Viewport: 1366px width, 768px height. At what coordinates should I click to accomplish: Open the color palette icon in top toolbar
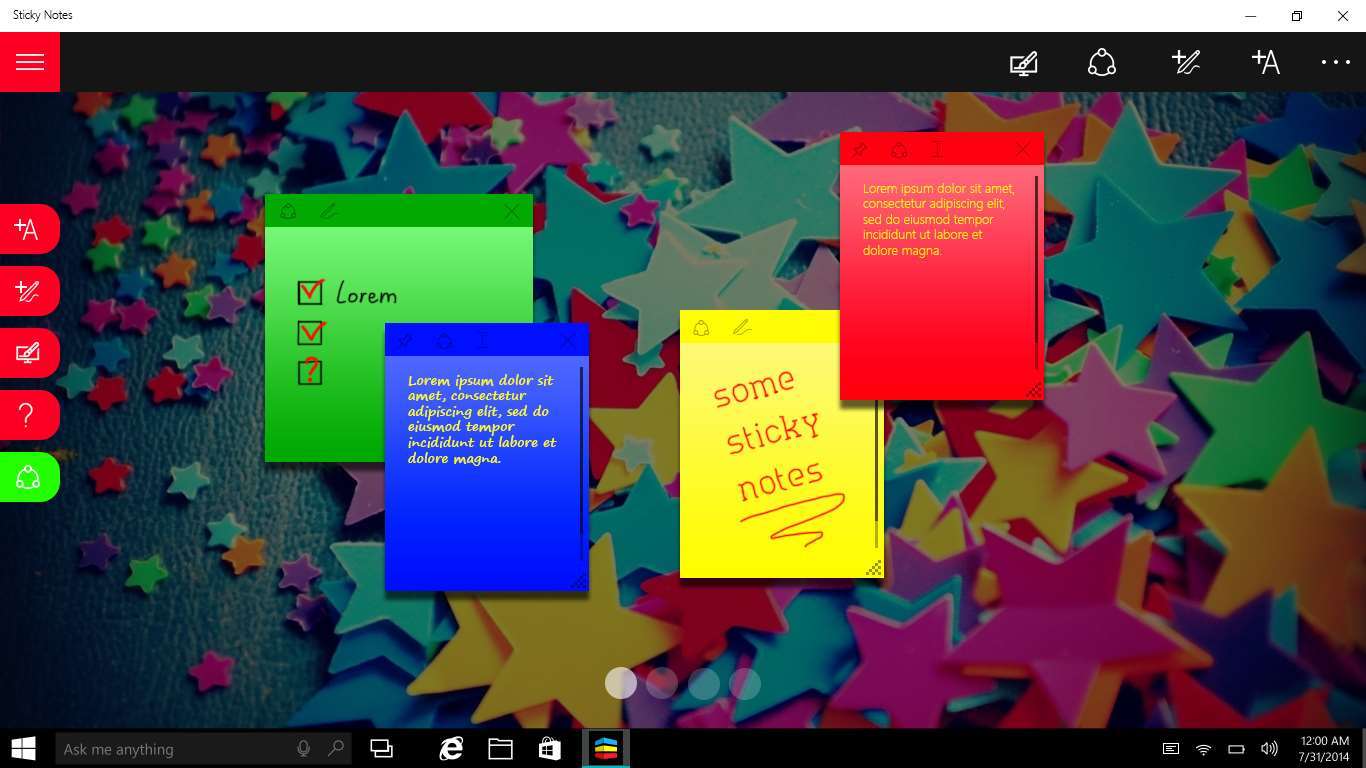tap(1101, 62)
